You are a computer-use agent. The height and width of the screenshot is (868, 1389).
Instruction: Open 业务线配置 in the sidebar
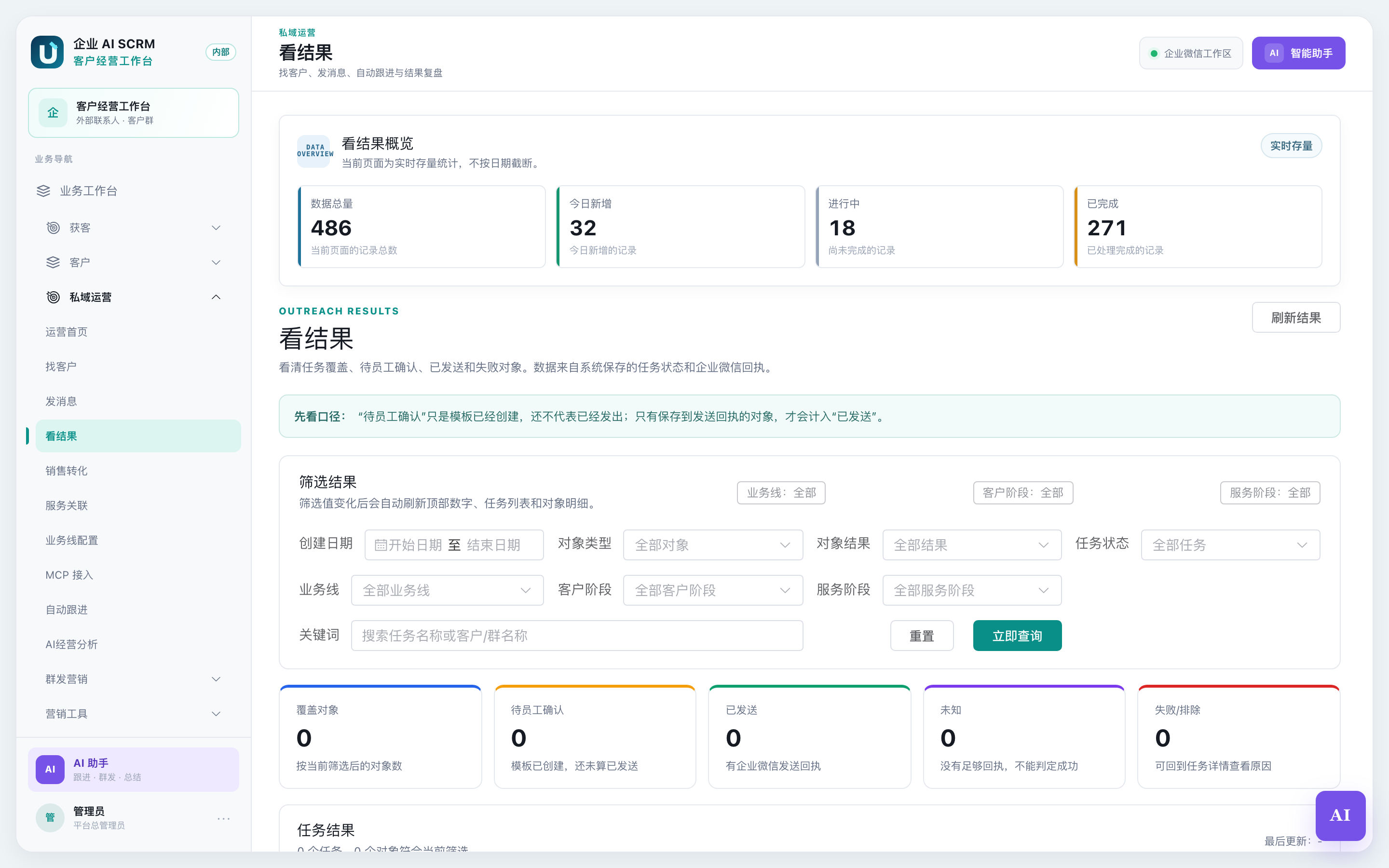pyautogui.click(x=138, y=540)
